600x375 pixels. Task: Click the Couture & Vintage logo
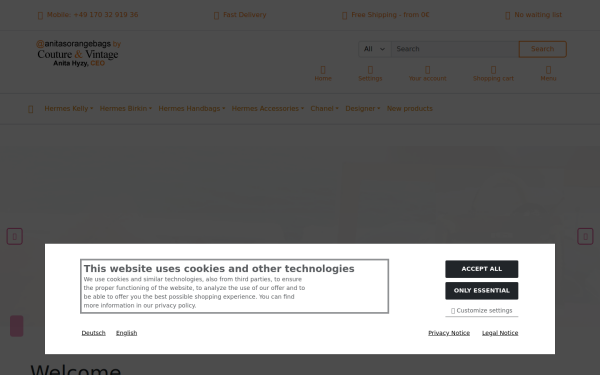point(78,53)
